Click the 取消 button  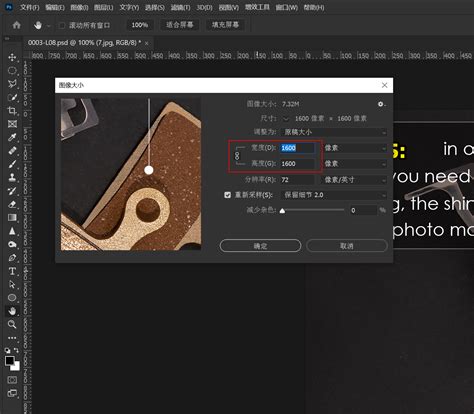click(x=347, y=246)
